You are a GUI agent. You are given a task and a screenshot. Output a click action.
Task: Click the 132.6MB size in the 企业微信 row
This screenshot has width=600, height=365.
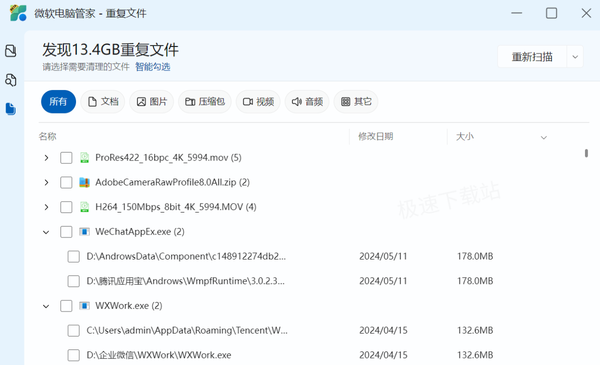click(x=475, y=355)
